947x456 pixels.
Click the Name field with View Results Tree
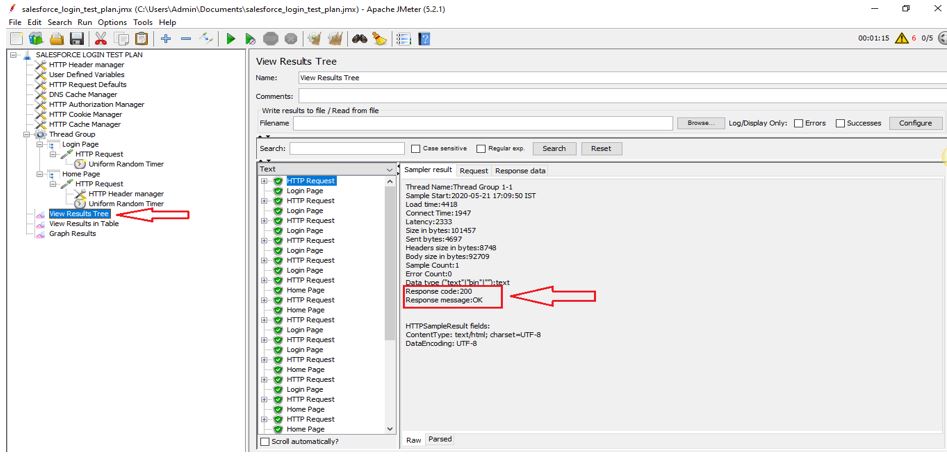pyautogui.click(x=623, y=77)
